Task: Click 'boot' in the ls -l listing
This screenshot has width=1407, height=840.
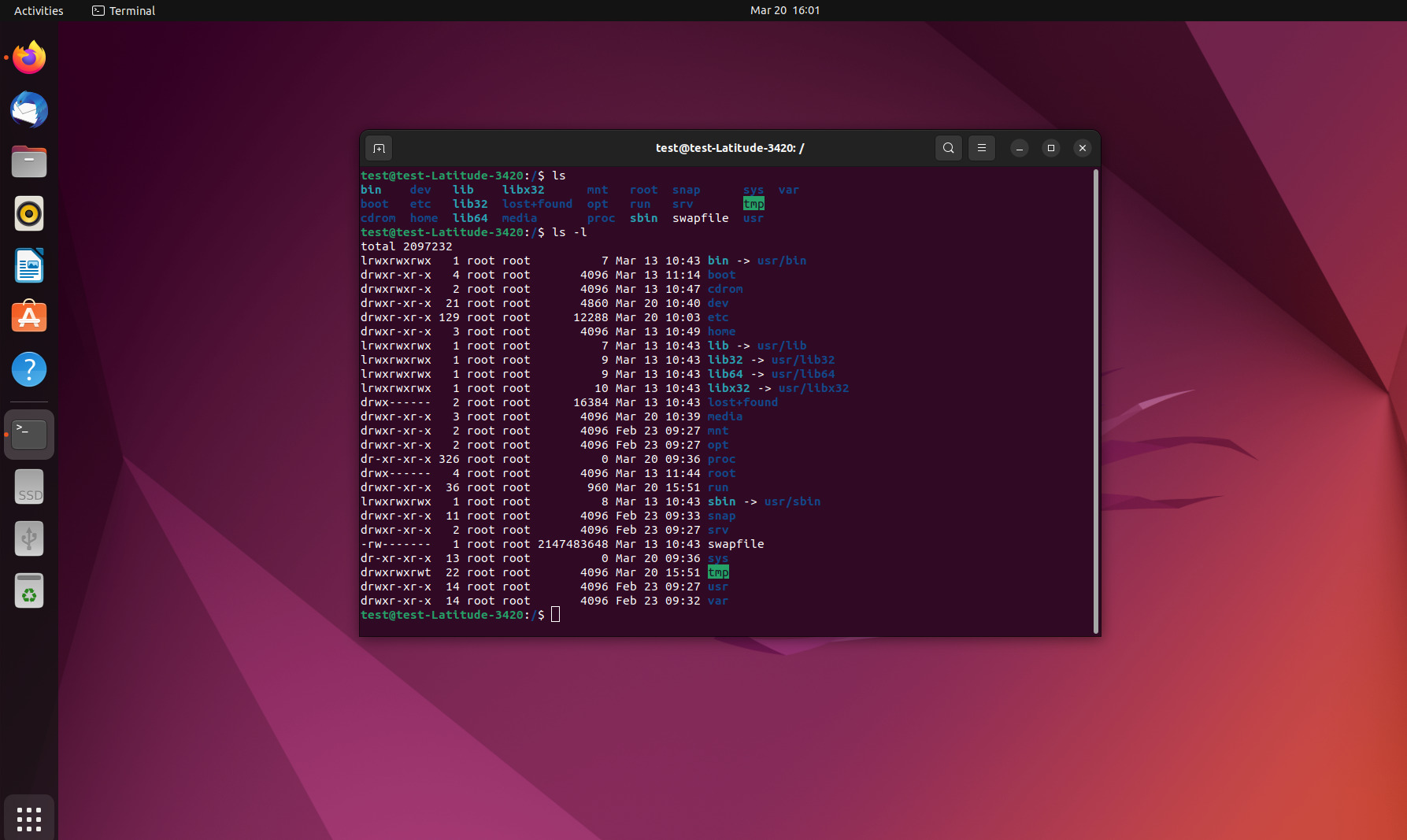Action: 721,275
